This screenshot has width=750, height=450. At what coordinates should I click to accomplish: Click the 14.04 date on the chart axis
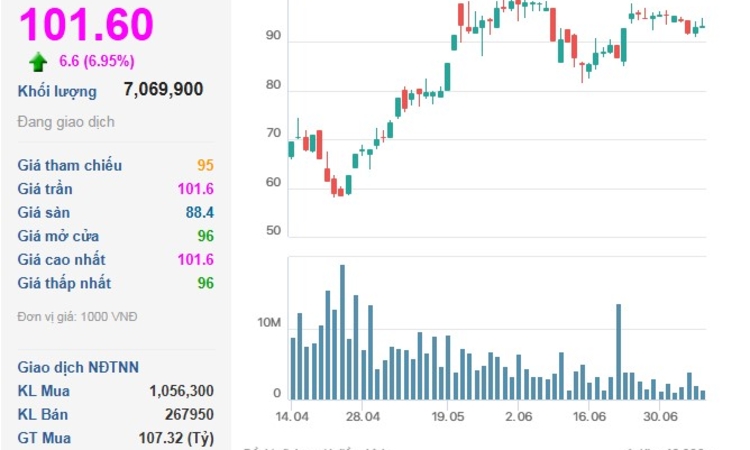pos(294,417)
